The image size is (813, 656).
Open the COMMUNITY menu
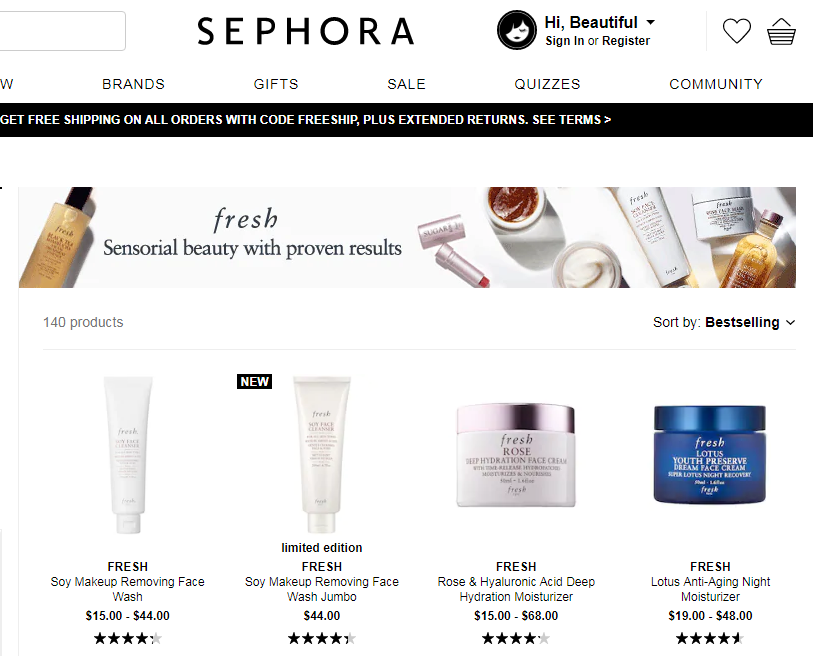tap(716, 84)
